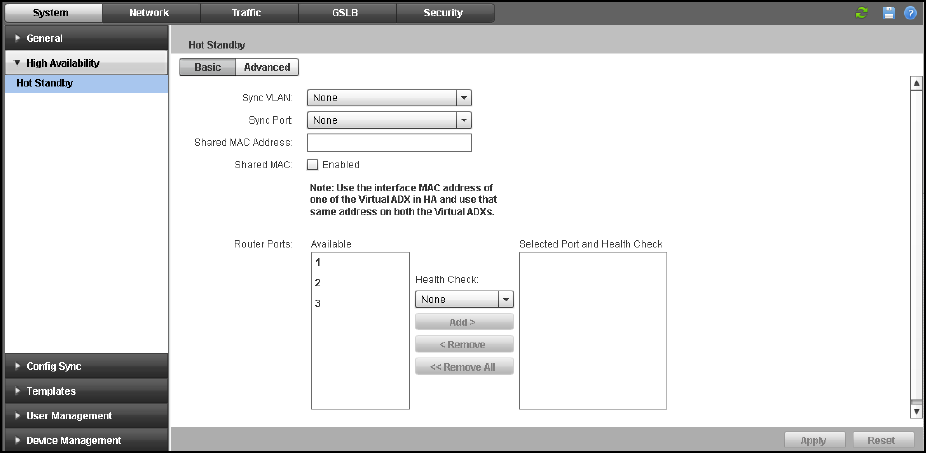Click the scrollbar up arrow
The height and width of the screenshot is (453, 926).
click(x=916, y=83)
